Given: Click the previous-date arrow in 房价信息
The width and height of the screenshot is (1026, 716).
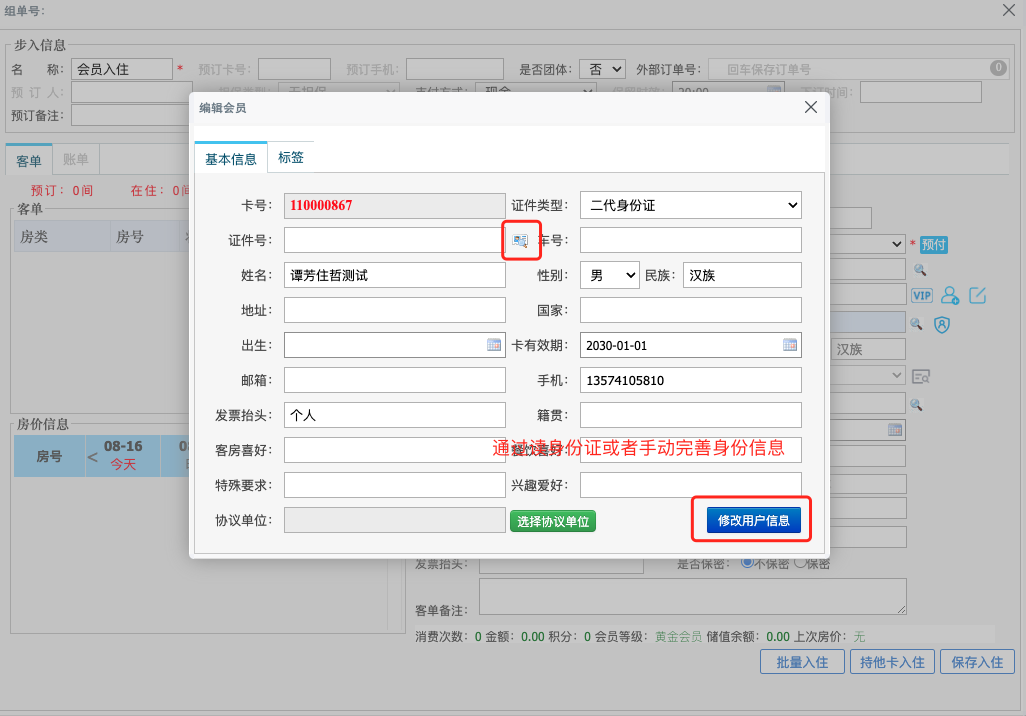Looking at the screenshot, I should pos(92,457).
